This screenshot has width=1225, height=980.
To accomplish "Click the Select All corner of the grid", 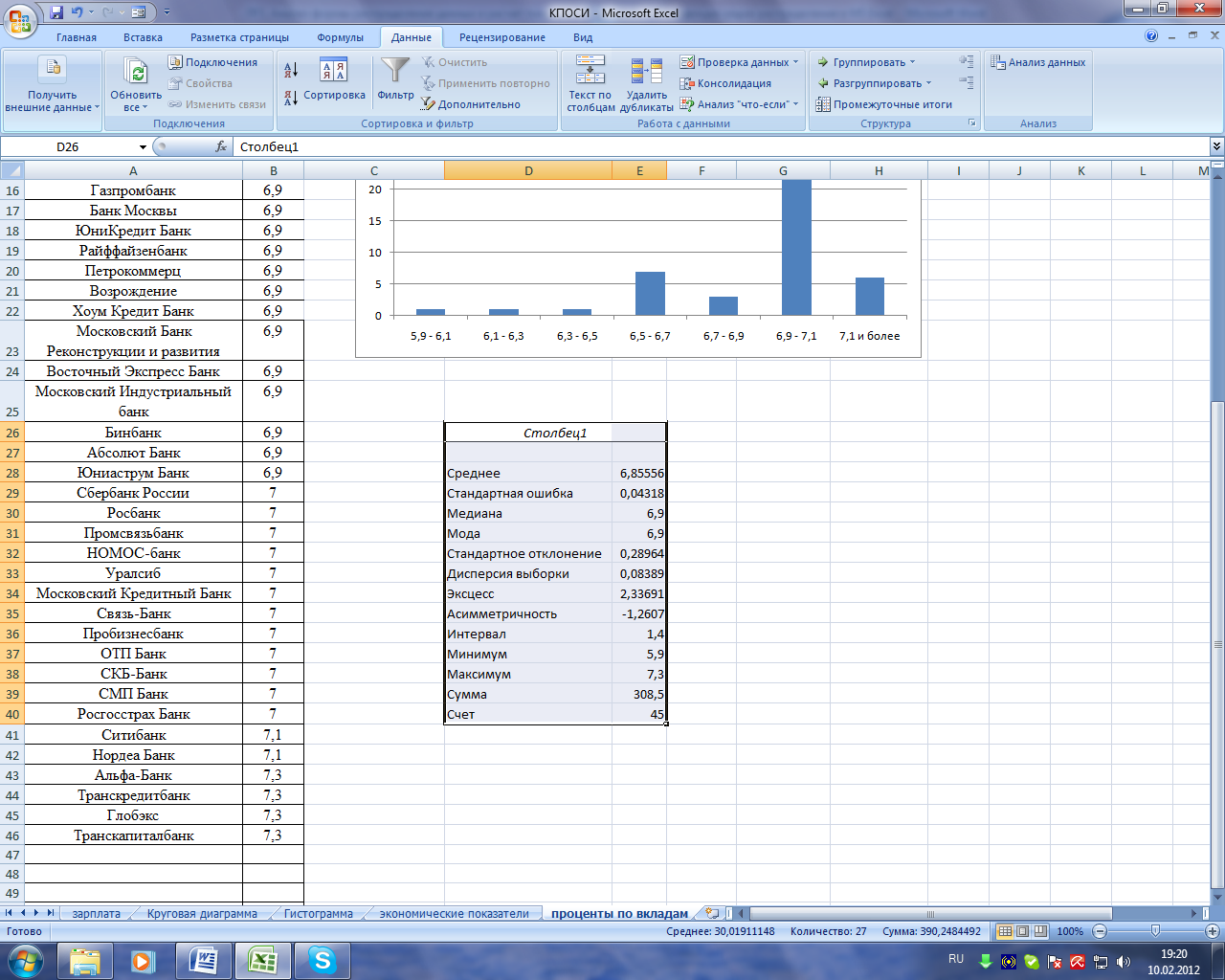I will pyautogui.click(x=11, y=170).
